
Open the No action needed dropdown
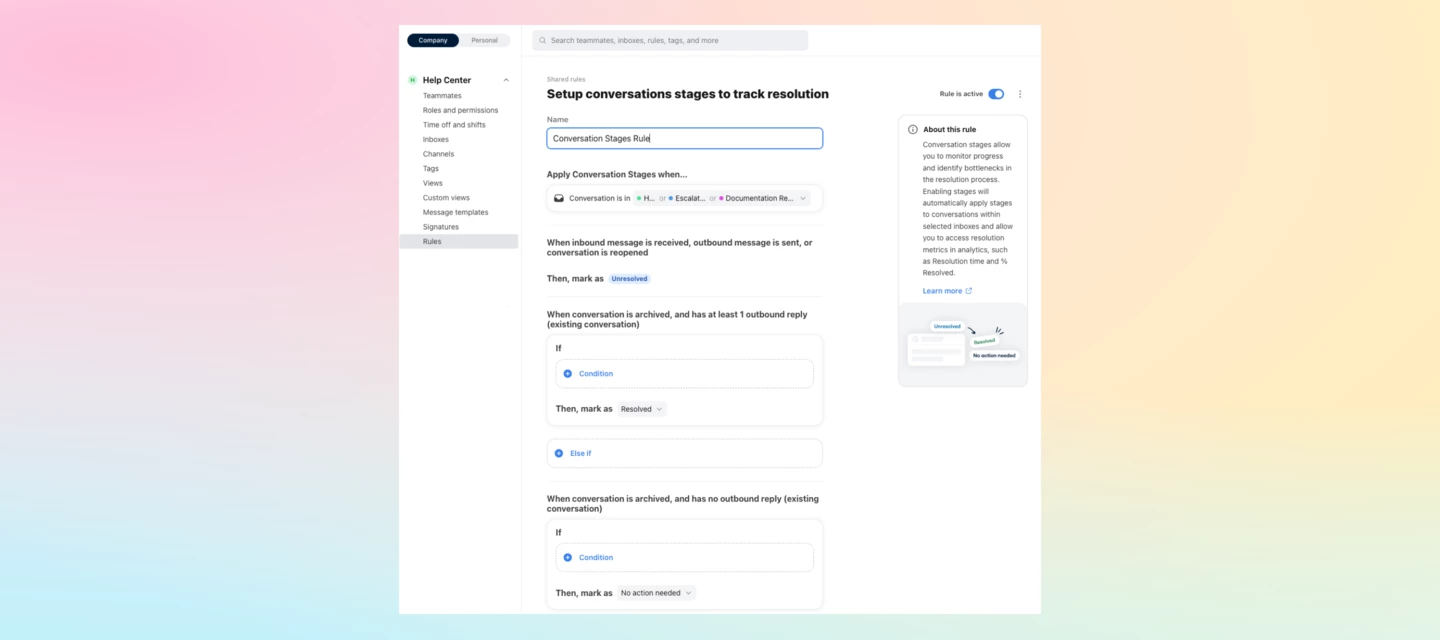[656, 593]
